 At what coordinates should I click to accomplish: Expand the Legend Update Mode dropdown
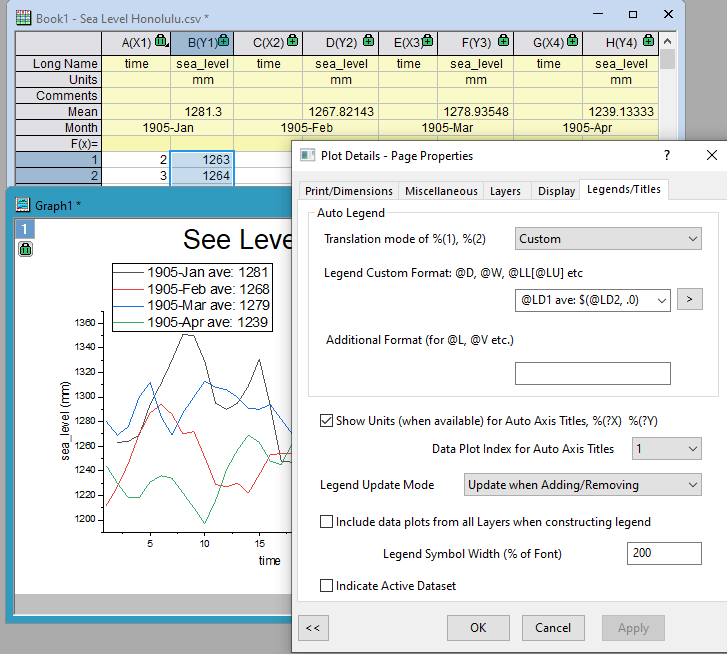point(583,485)
